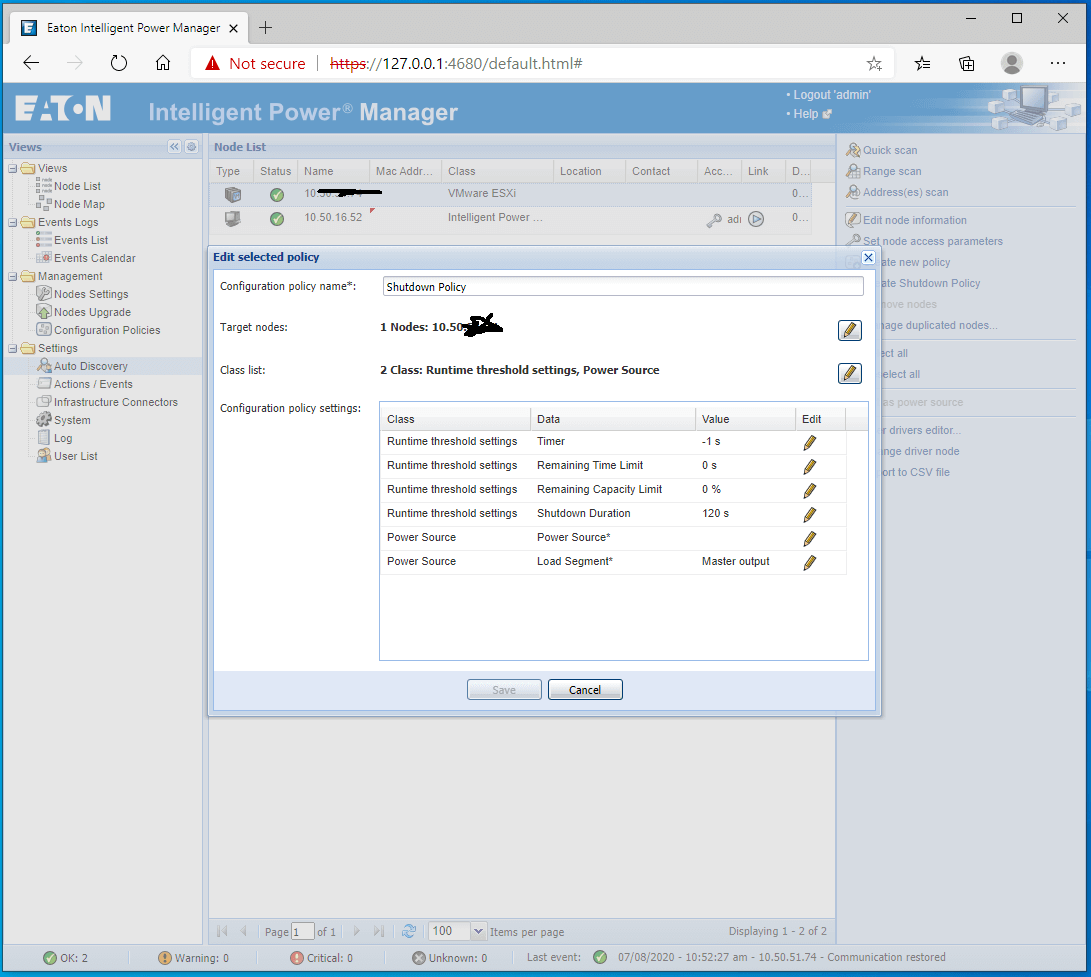Open the items-per-page dropdown showing 100
1091x977 pixels.
(x=456, y=931)
